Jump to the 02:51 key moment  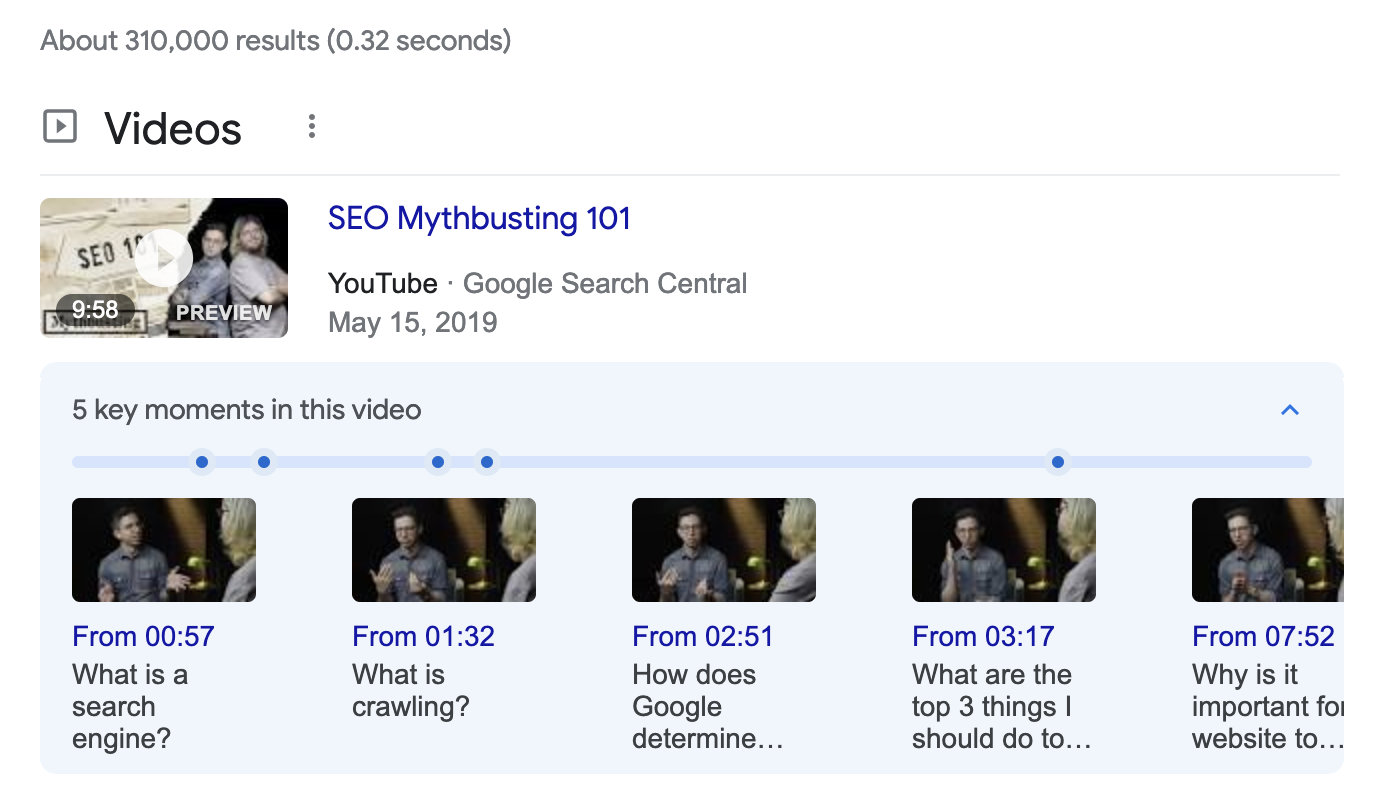click(x=703, y=636)
